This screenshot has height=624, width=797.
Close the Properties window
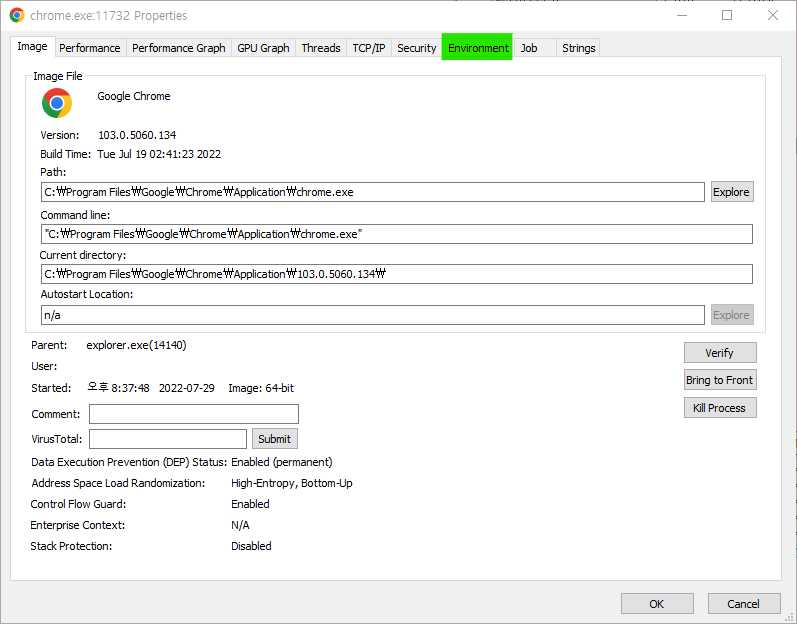point(773,15)
